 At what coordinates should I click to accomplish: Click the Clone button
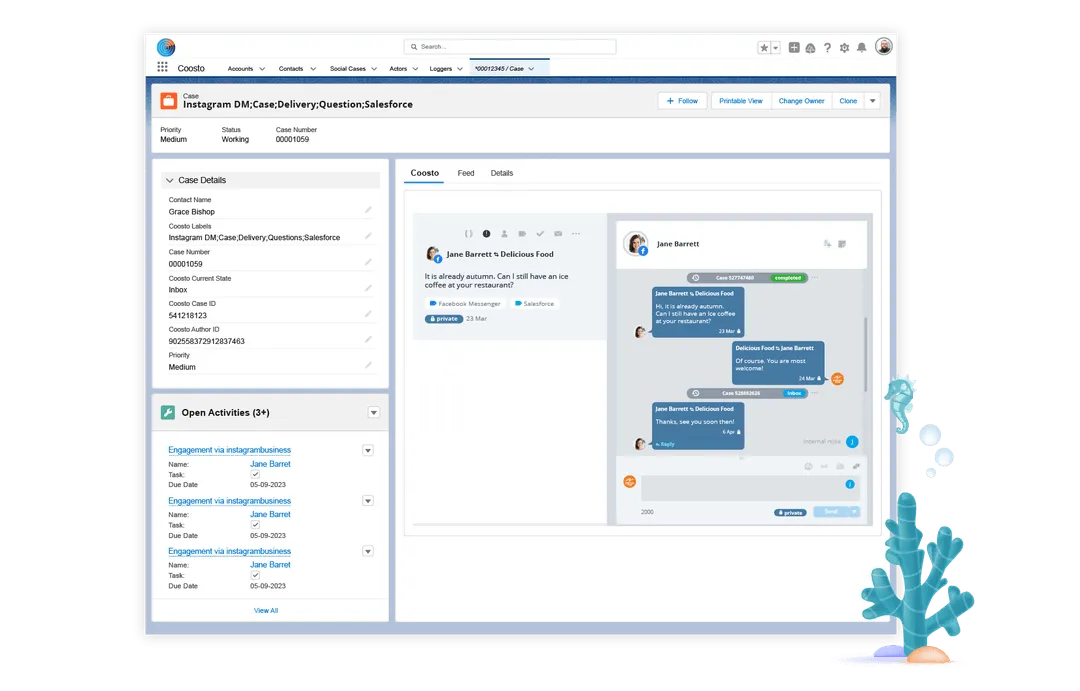848,101
